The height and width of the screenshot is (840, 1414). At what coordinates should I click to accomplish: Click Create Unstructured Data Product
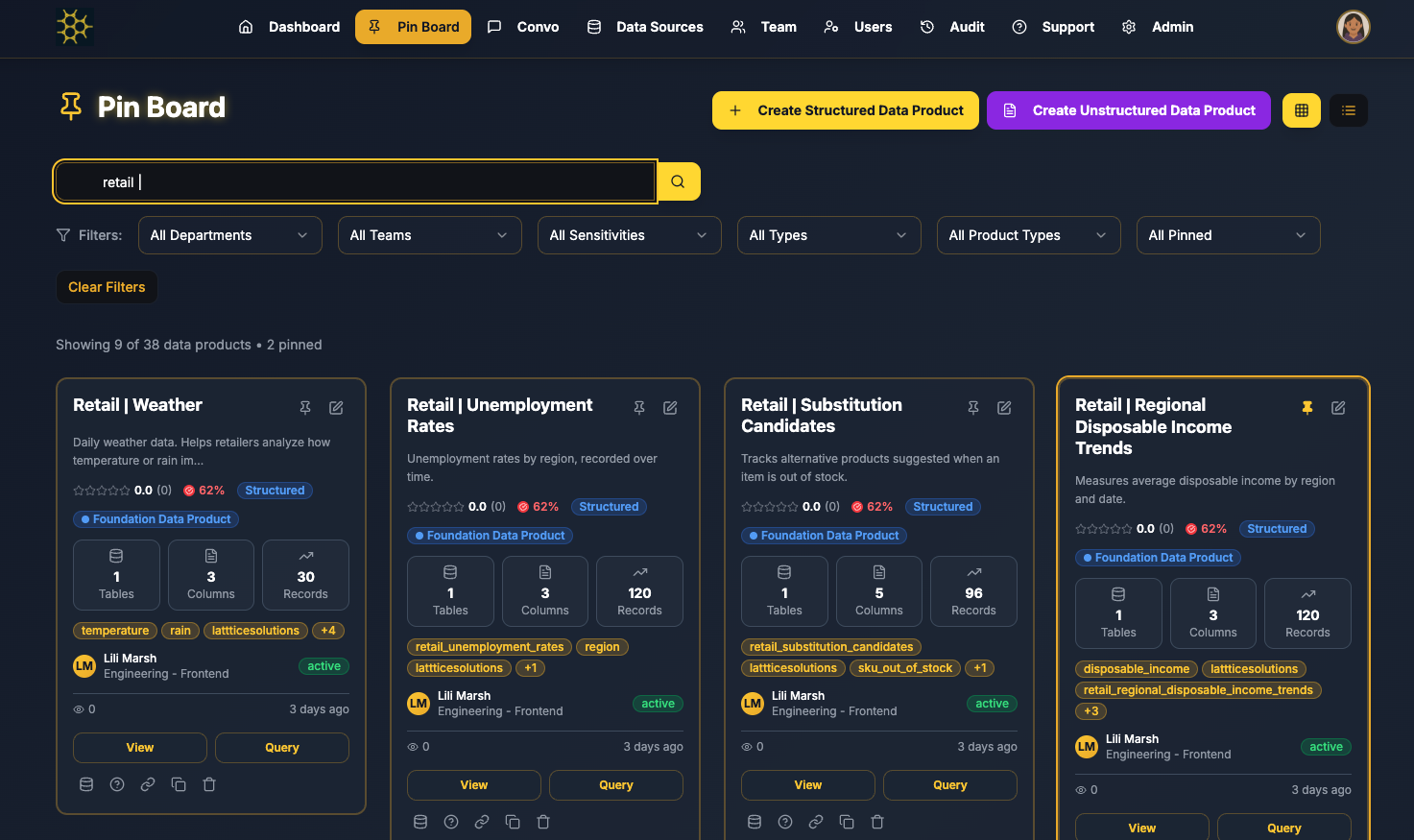1129,110
